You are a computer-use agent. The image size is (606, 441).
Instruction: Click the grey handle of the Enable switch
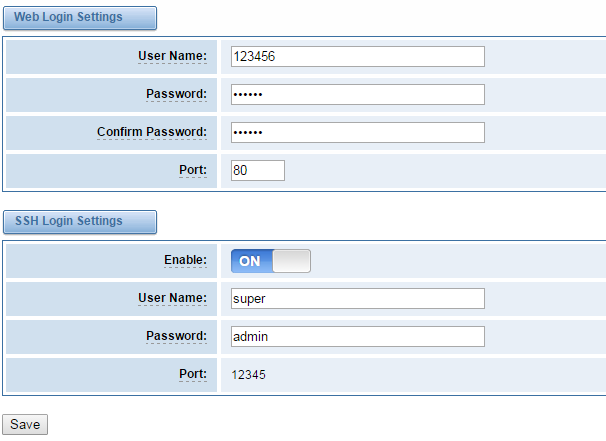coord(291,261)
